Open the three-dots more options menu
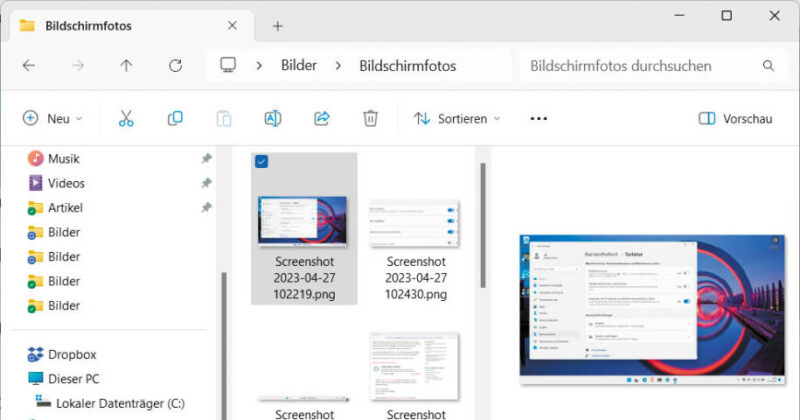This screenshot has height=420, width=800. coord(538,118)
